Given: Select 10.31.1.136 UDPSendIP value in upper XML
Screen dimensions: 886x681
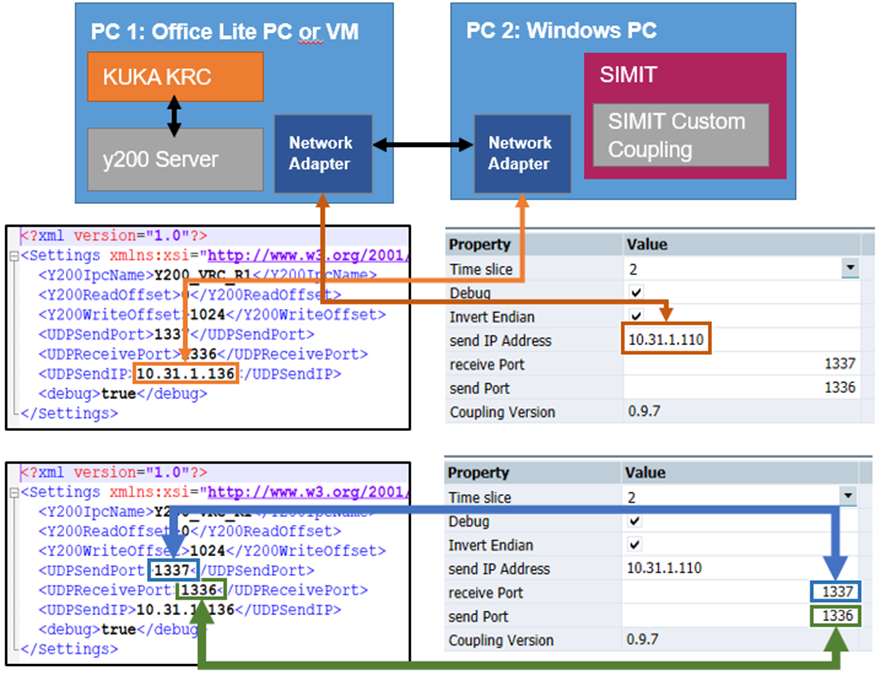Looking at the screenshot, I should [x=185, y=374].
